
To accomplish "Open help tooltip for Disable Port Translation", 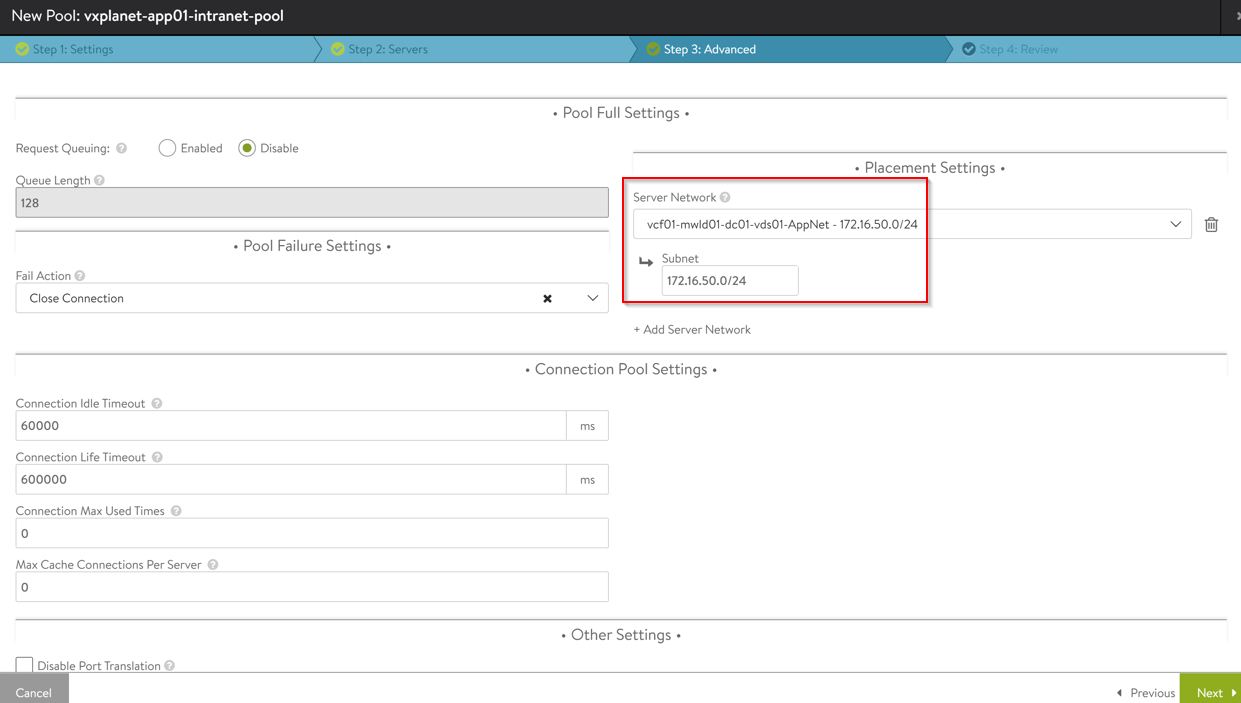I will pos(170,666).
